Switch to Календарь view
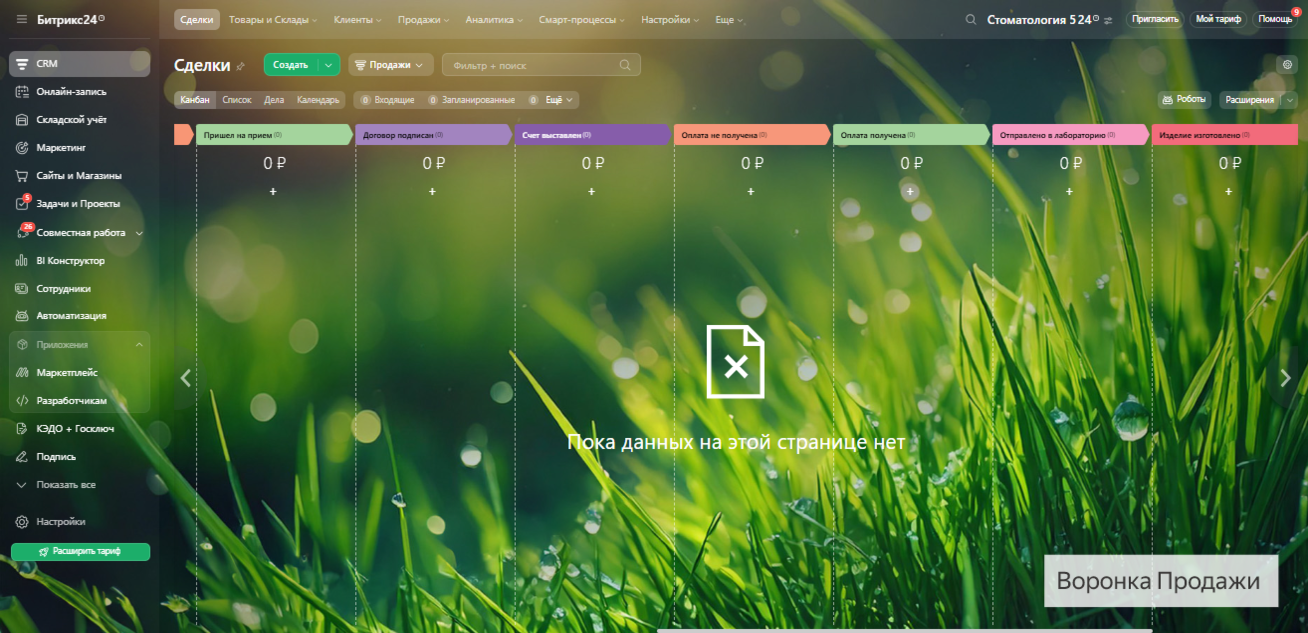The image size is (1308, 633). point(318,100)
